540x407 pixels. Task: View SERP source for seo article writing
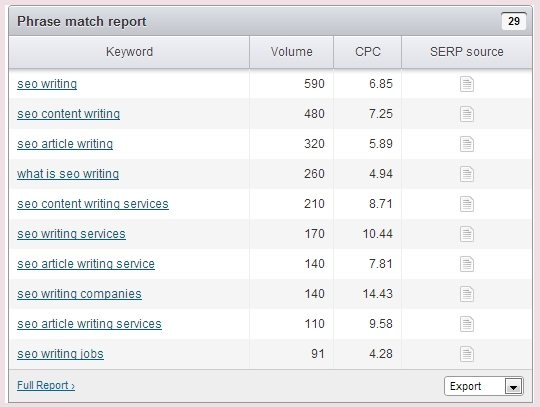tap(467, 144)
